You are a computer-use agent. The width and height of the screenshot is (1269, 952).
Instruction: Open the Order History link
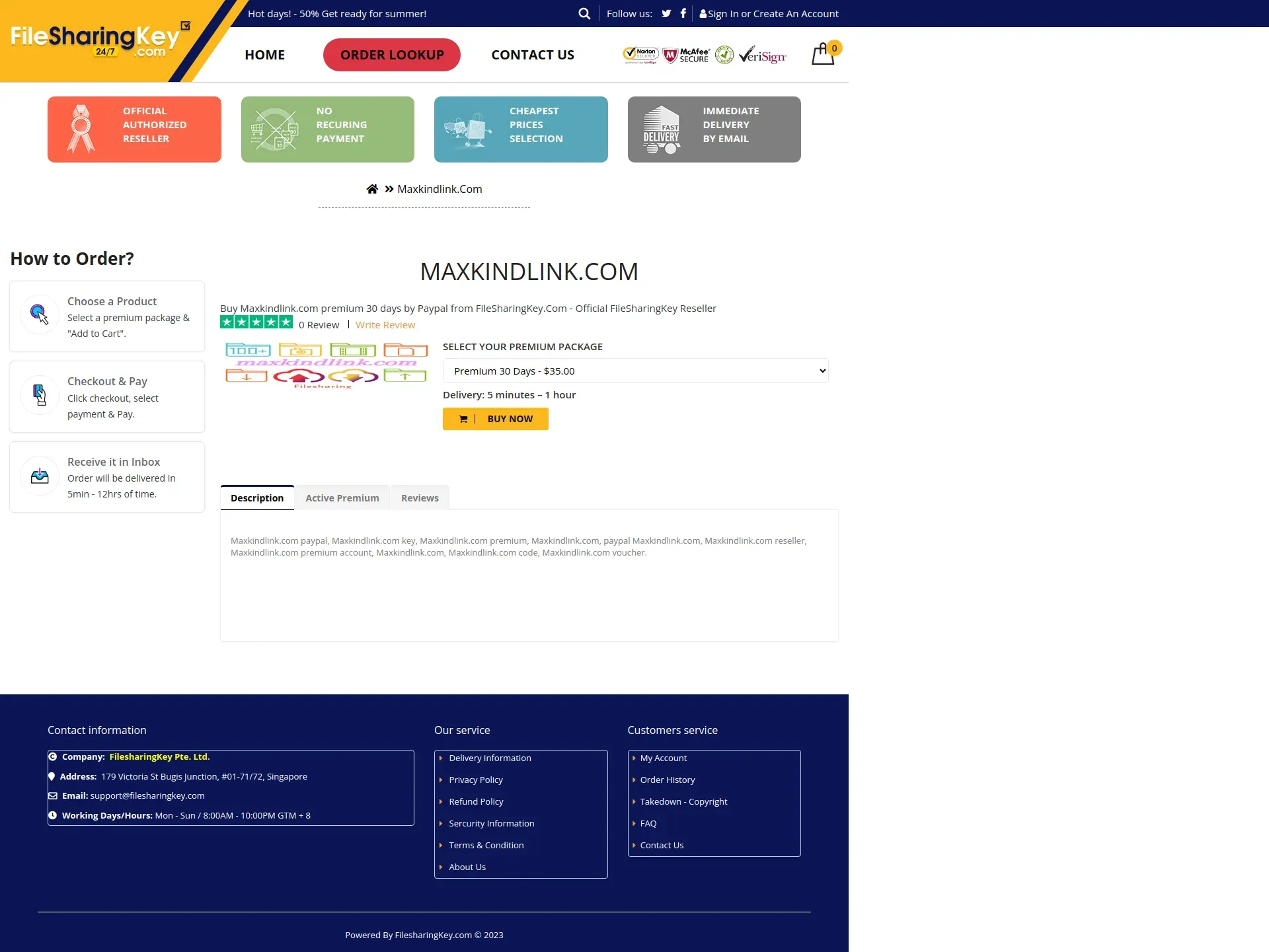pos(668,780)
